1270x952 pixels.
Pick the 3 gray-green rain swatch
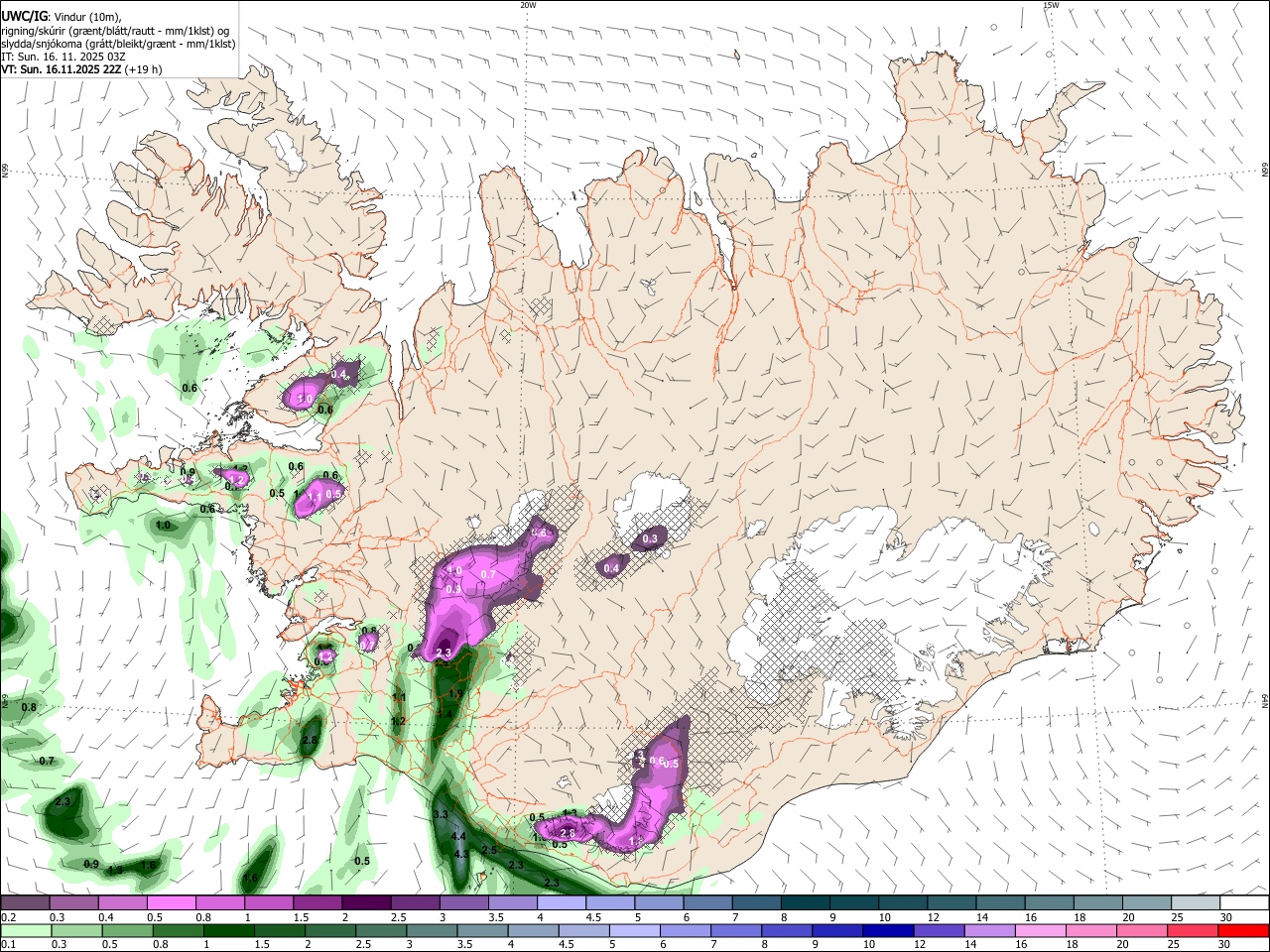pyautogui.click(x=432, y=930)
